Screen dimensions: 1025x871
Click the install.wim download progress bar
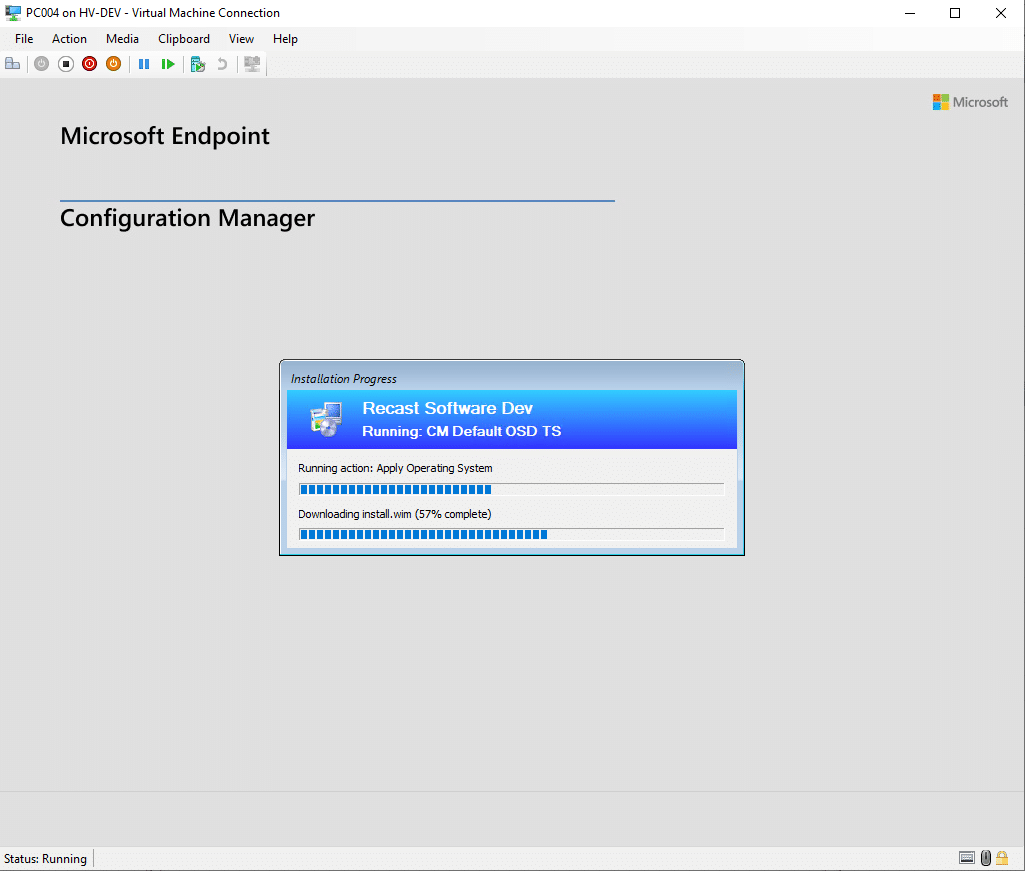click(511, 534)
